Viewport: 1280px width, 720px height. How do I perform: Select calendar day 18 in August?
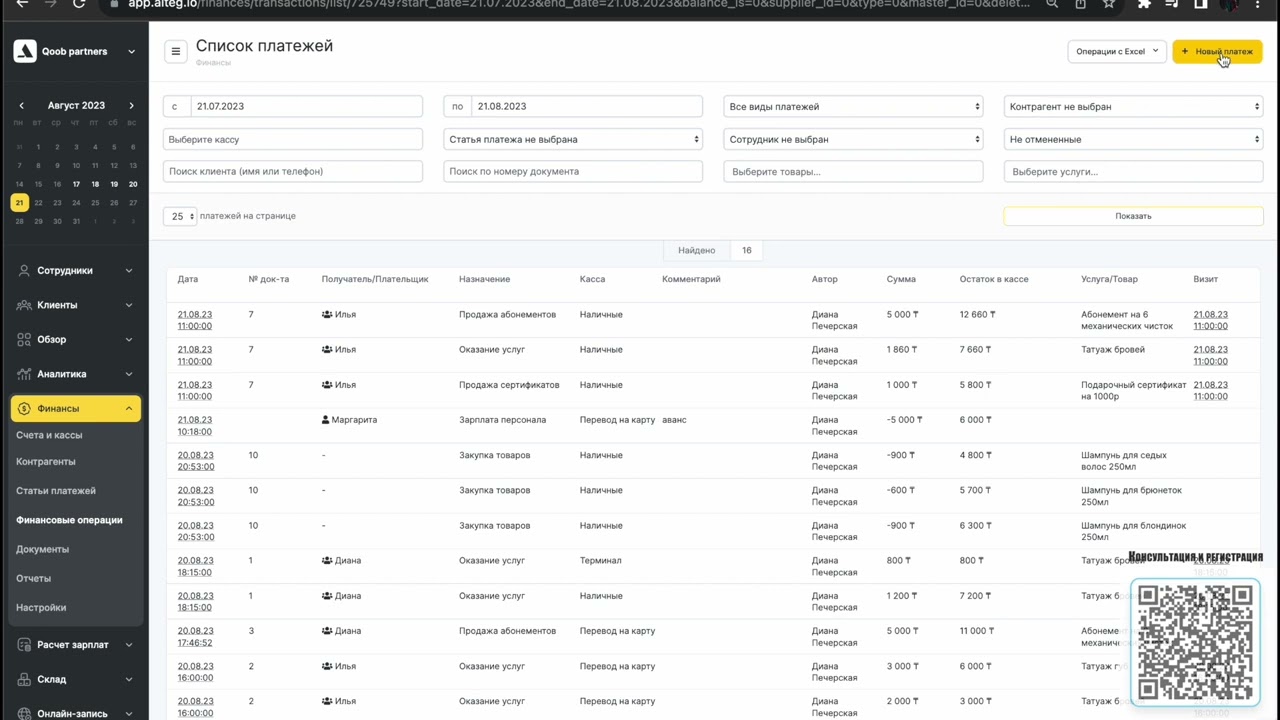click(95, 184)
